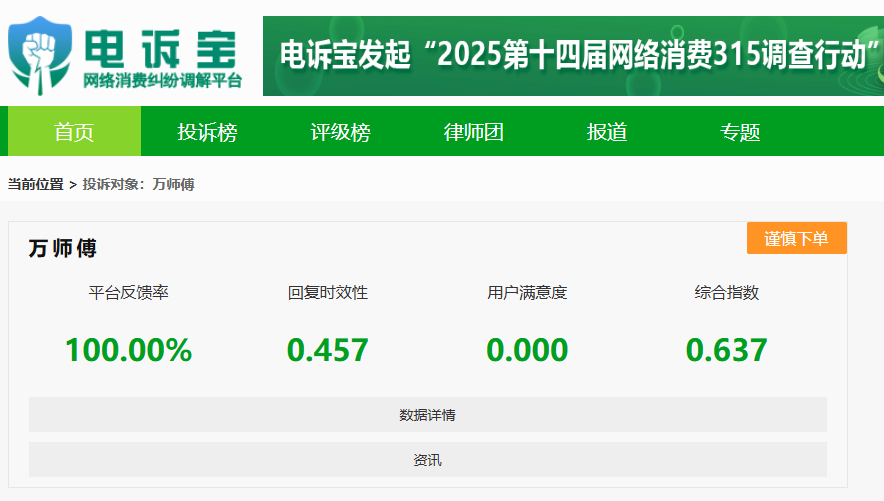
Task: Click the 电诉宝 site title text
Action: (161, 49)
